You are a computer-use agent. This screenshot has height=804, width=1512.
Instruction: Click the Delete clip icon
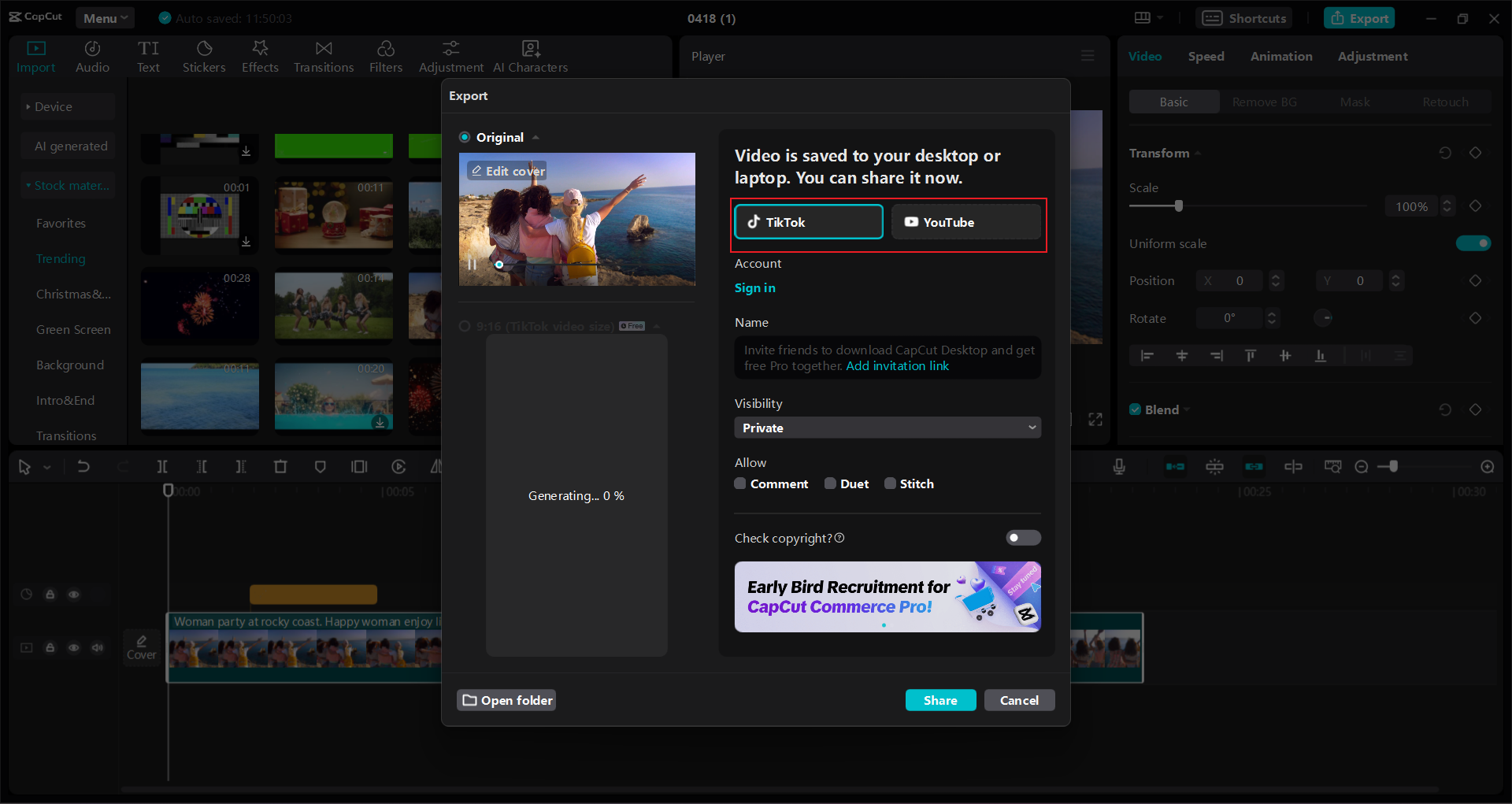[x=280, y=467]
